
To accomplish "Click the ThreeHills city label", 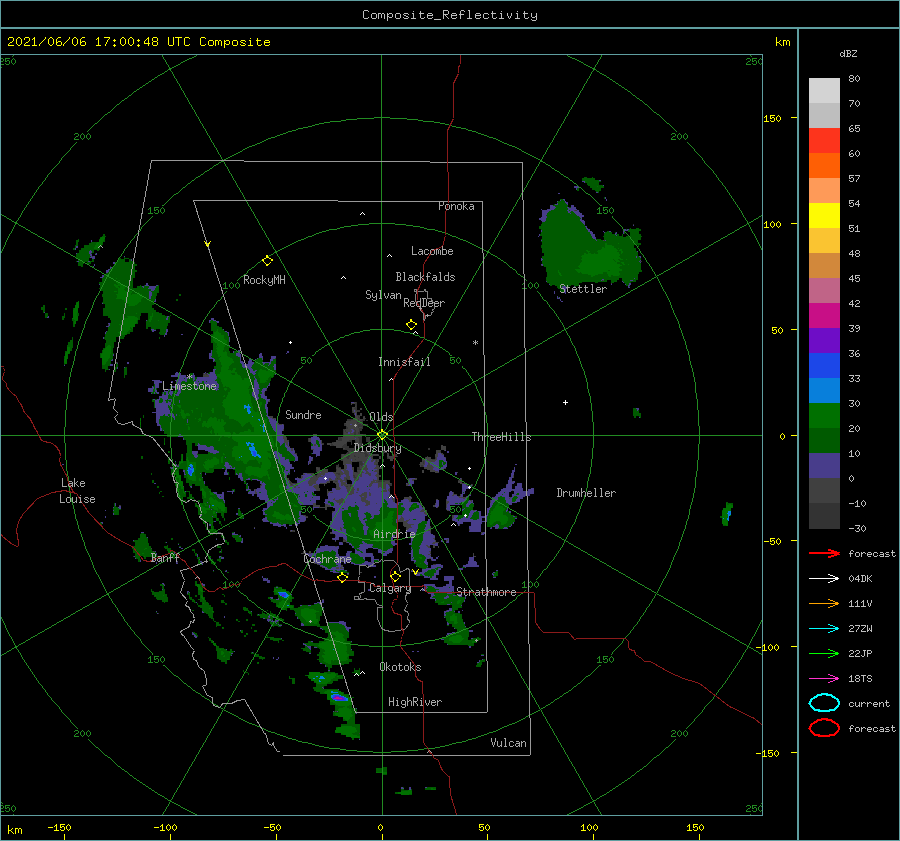I will pos(502,437).
